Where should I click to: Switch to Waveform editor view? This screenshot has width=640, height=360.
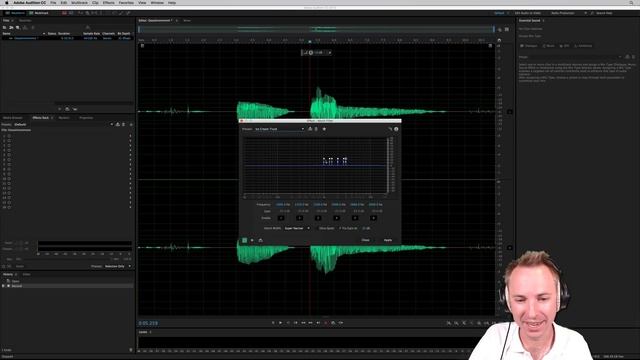pyautogui.click(x=14, y=13)
